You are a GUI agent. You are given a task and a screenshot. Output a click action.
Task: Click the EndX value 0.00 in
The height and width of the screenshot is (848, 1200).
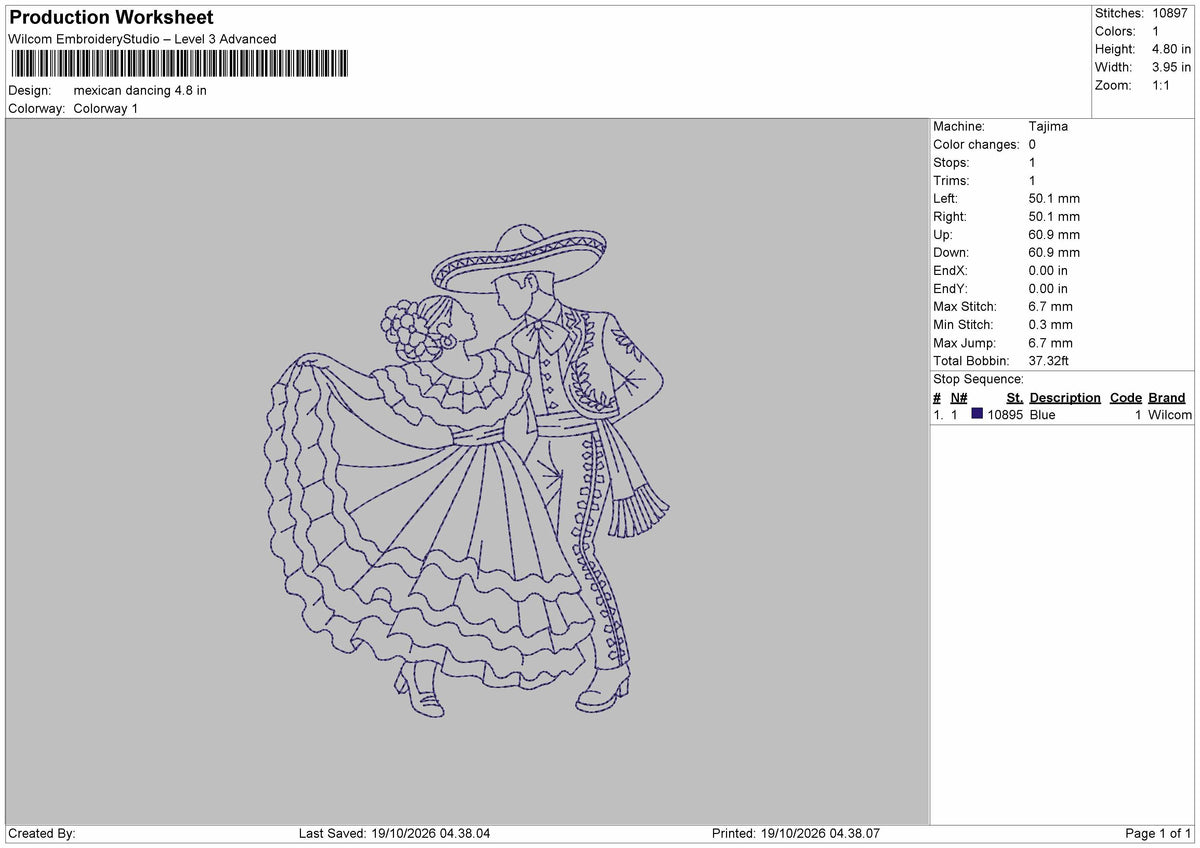tap(1048, 270)
